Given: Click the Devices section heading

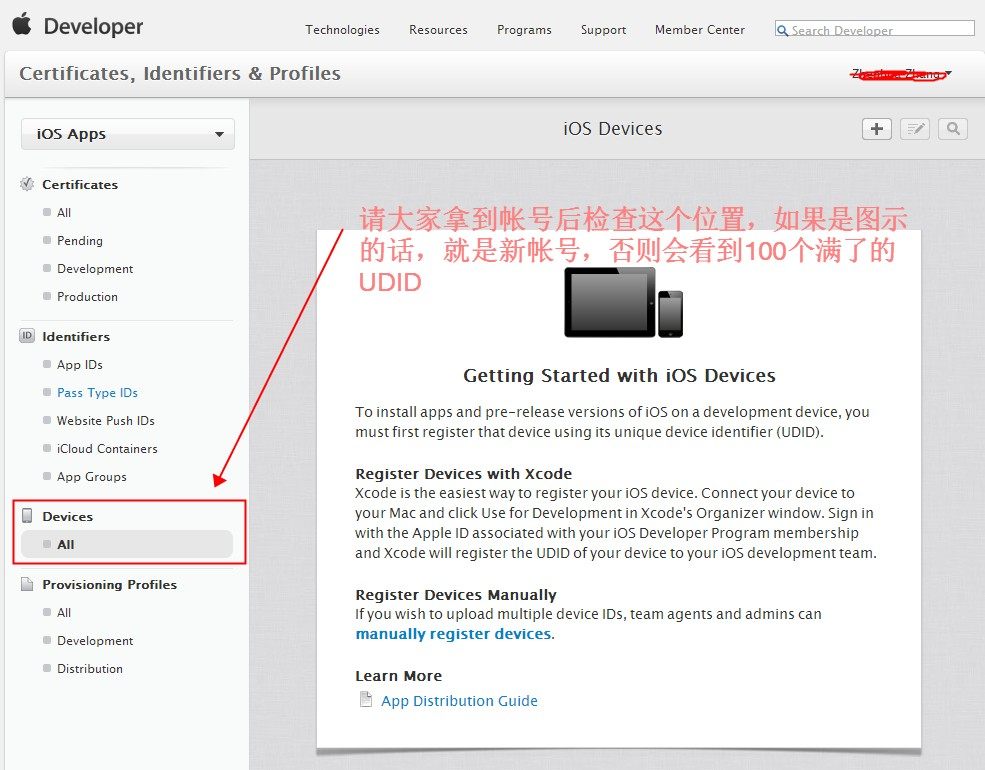Looking at the screenshot, I should click(x=68, y=516).
